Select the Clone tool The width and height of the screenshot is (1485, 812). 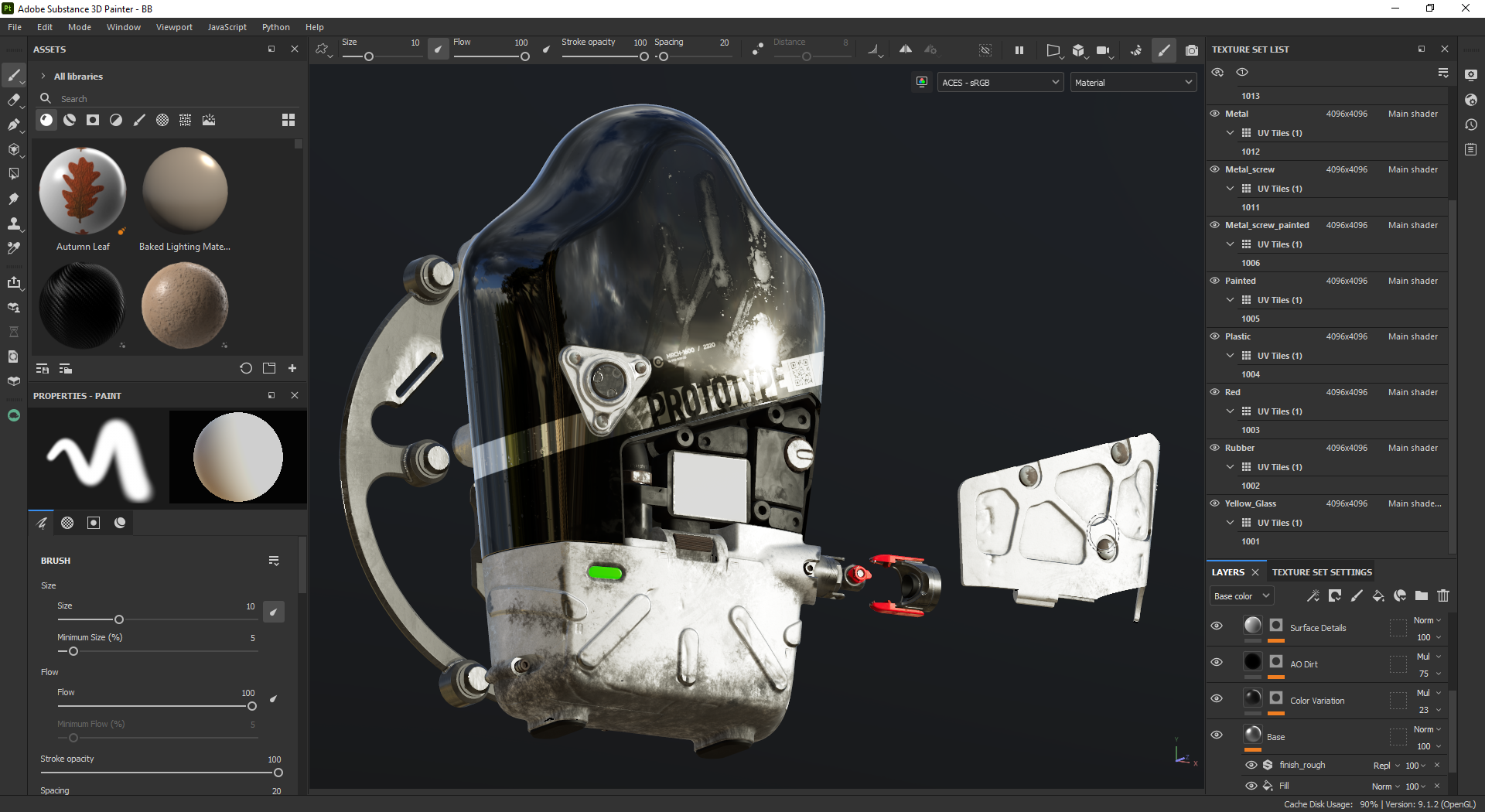point(13,223)
